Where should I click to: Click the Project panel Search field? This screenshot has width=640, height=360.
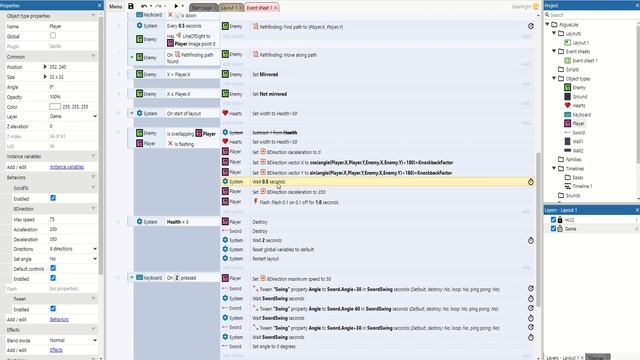coord(590,15)
